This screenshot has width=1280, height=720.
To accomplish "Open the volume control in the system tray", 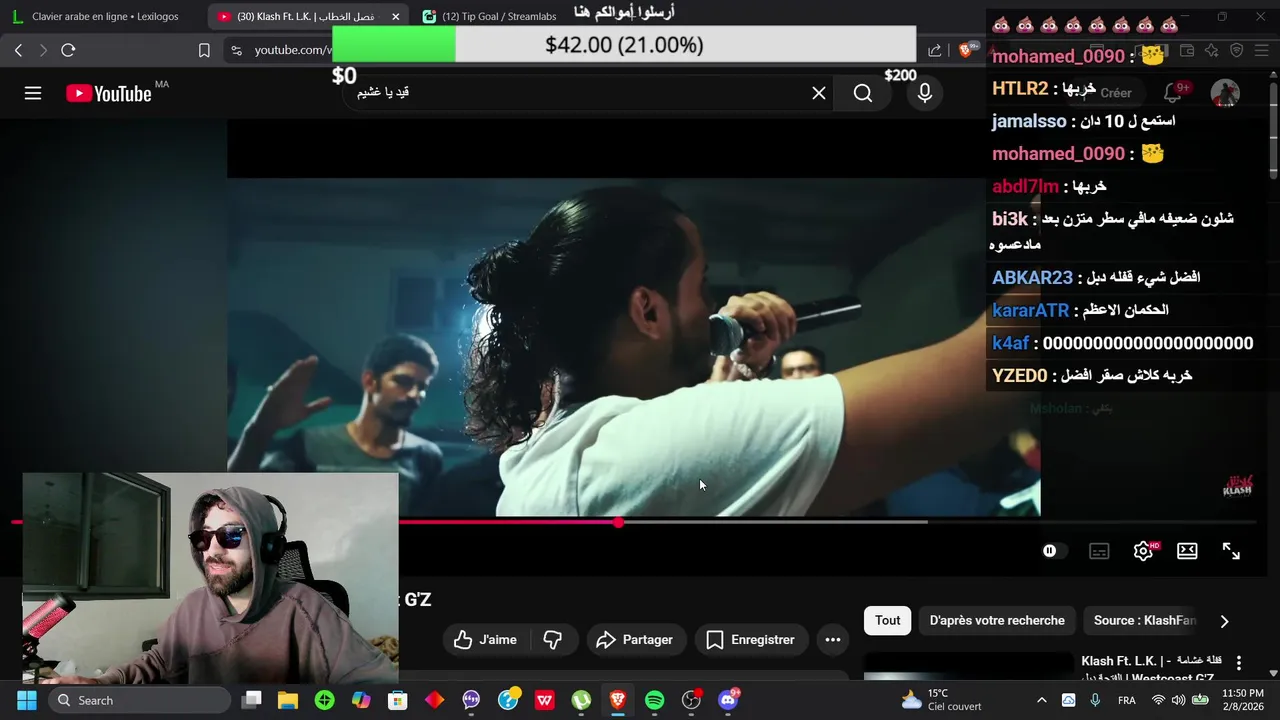I will pos(1179,700).
